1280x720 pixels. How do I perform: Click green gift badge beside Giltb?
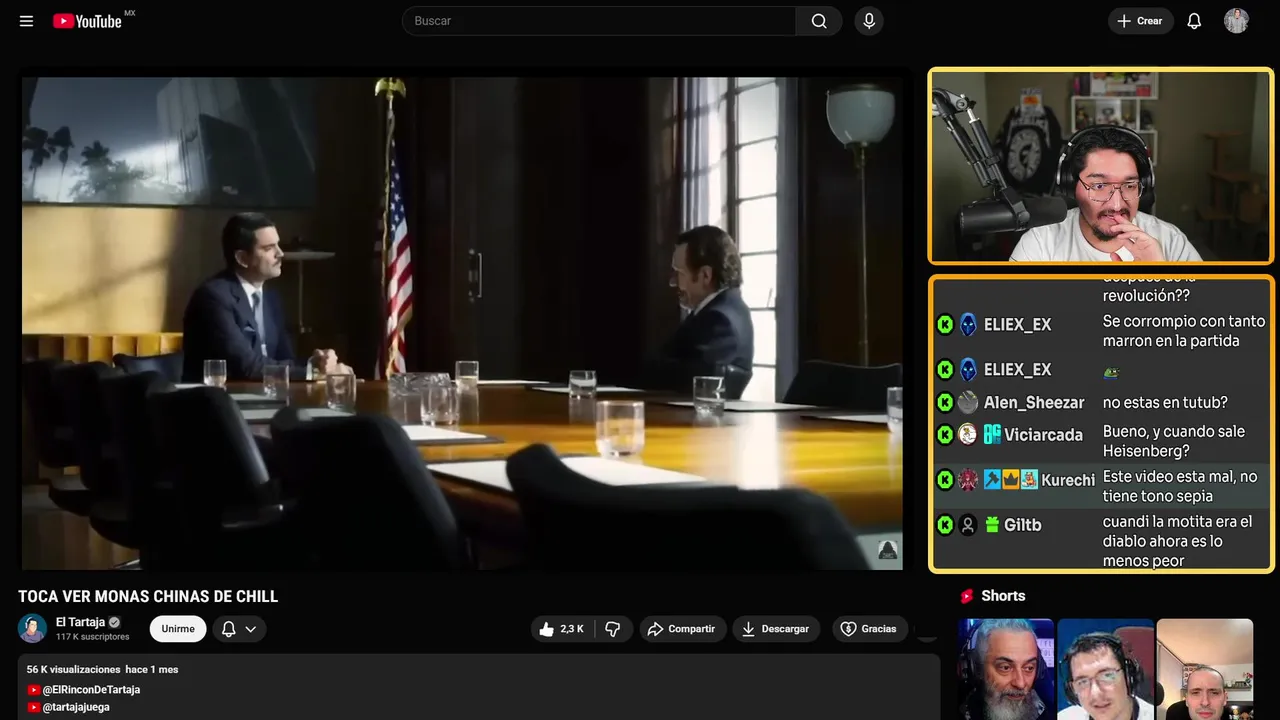pyautogui.click(x=992, y=525)
